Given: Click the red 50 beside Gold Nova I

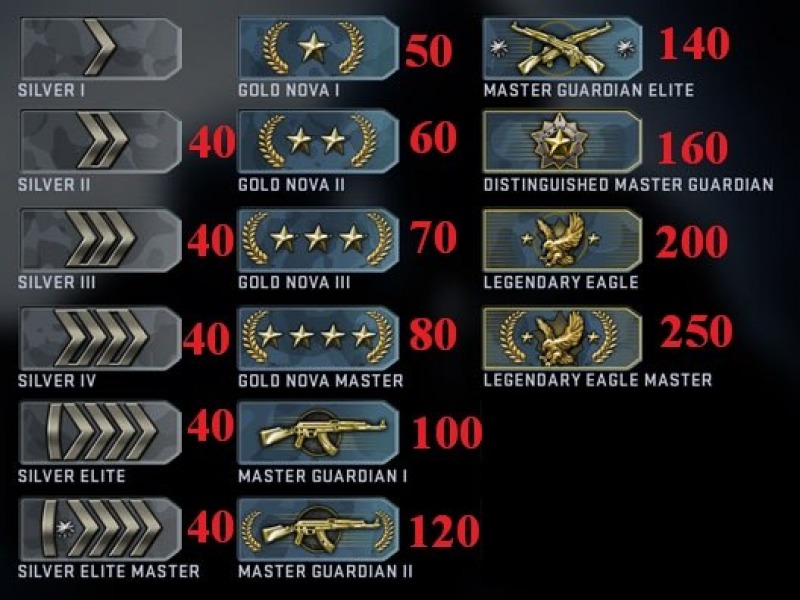Looking at the screenshot, I should click(429, 51).
